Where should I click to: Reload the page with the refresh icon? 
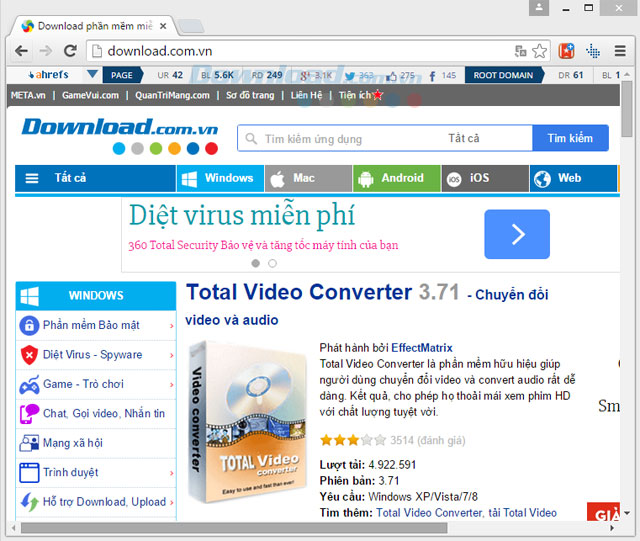pyautogui.click(x=70, y=51)
